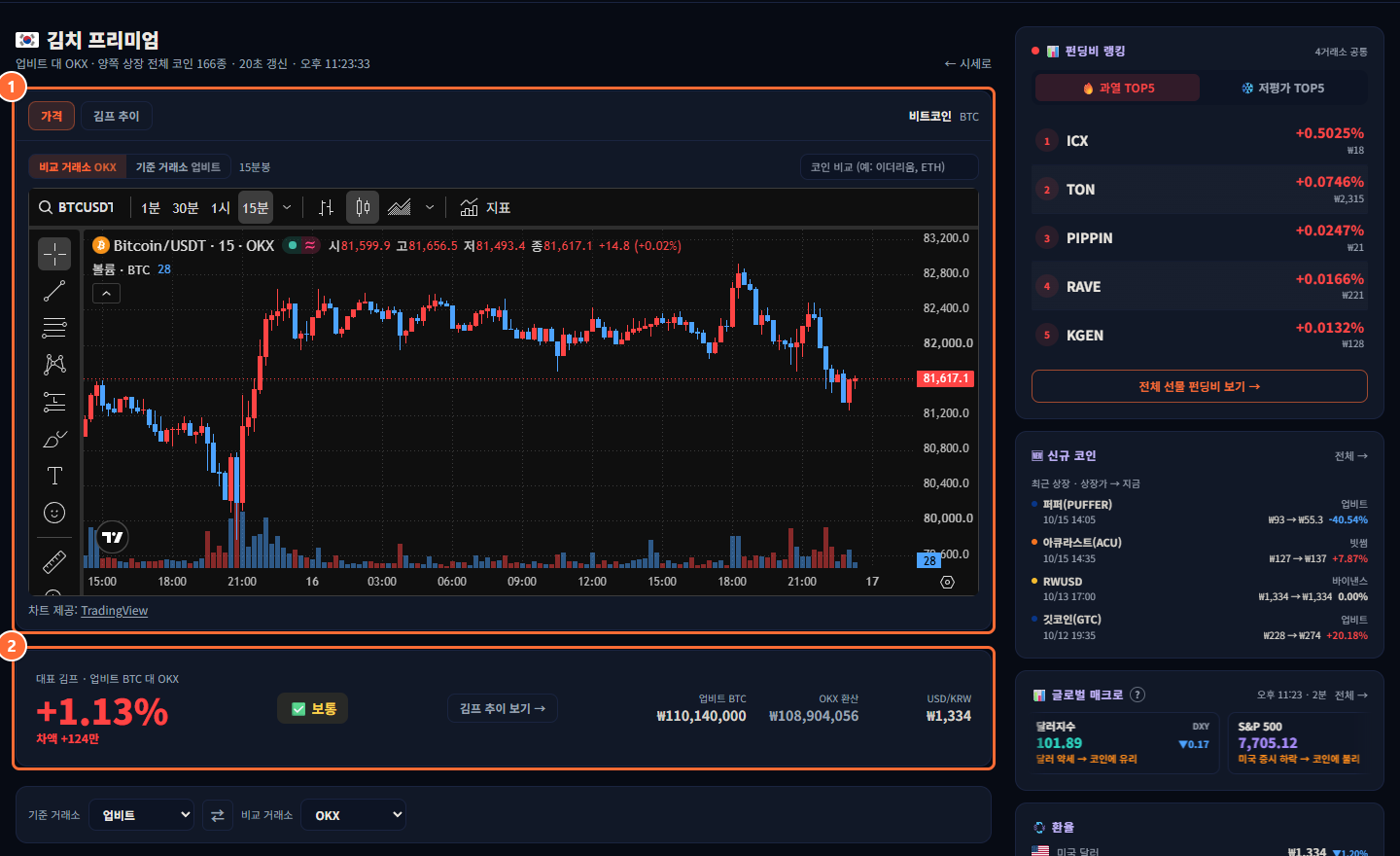Open the 비교 거래소 OKX dropdown
Image resolution: width=1400 pixels, height=856 pixels.
[354, 815]
